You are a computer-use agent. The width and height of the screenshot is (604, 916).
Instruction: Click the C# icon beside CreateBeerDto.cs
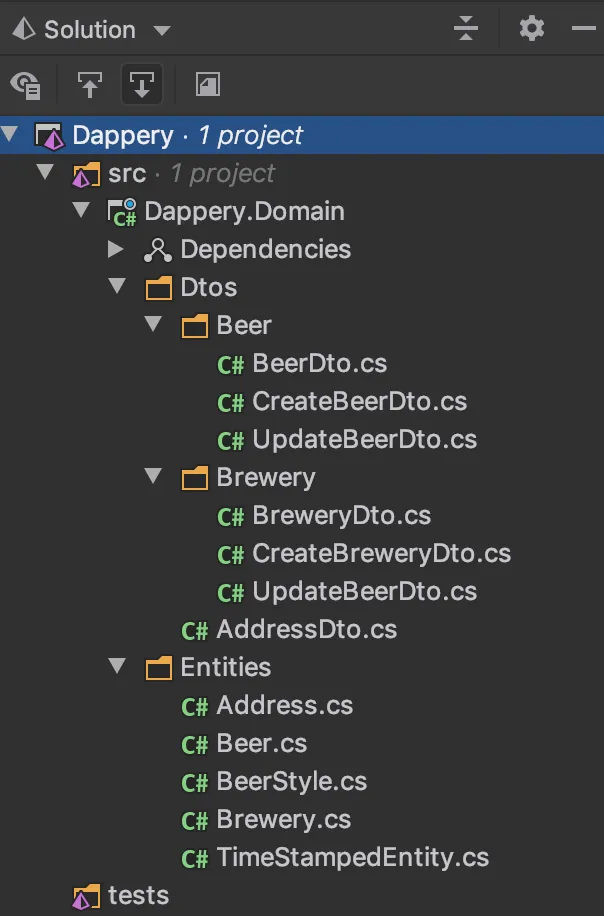click(x=231, y=404)
